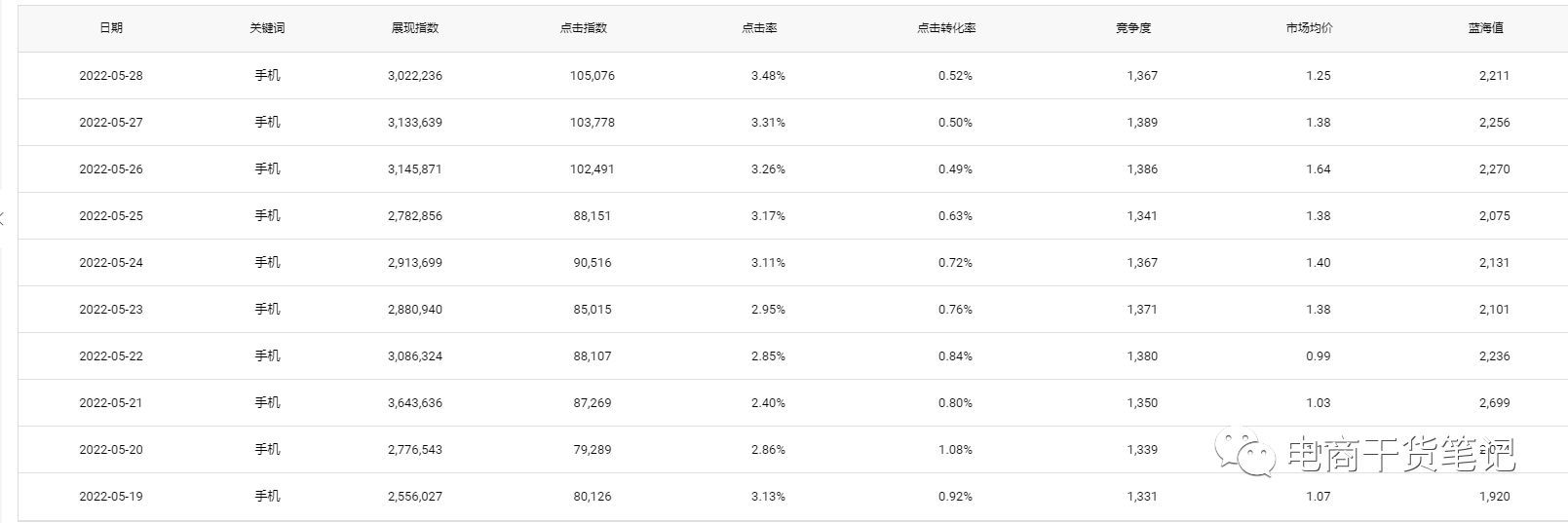Click the click index value 90,516
The image size is (1568, 523).
[593, 263]
